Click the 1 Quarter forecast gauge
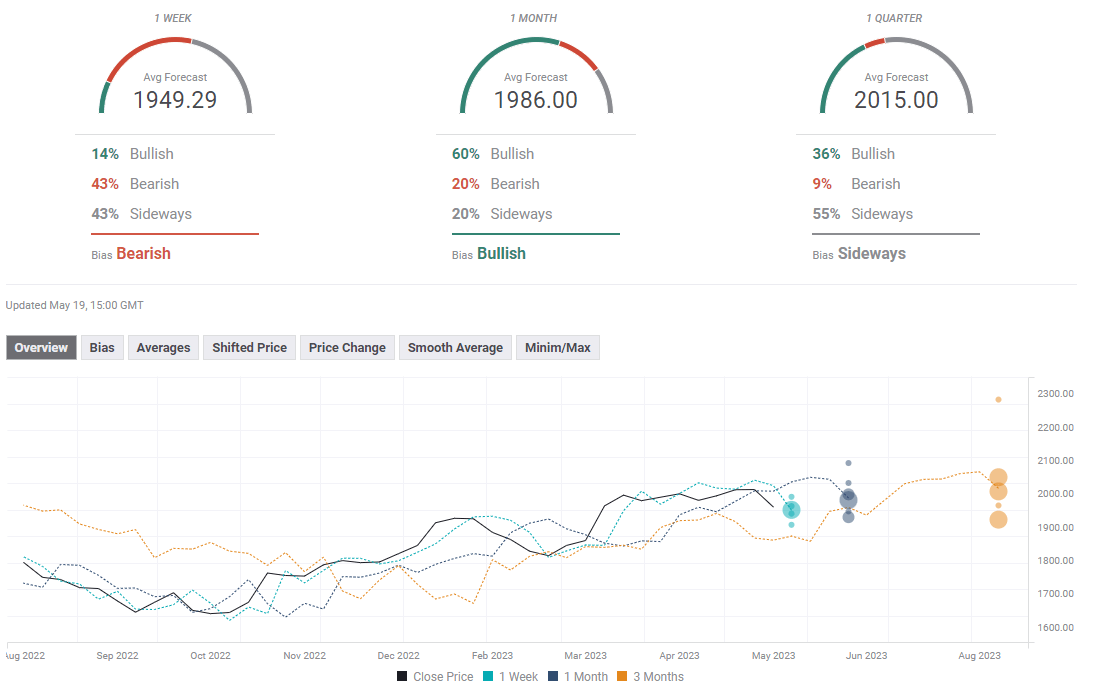 [x=896, y=80]
